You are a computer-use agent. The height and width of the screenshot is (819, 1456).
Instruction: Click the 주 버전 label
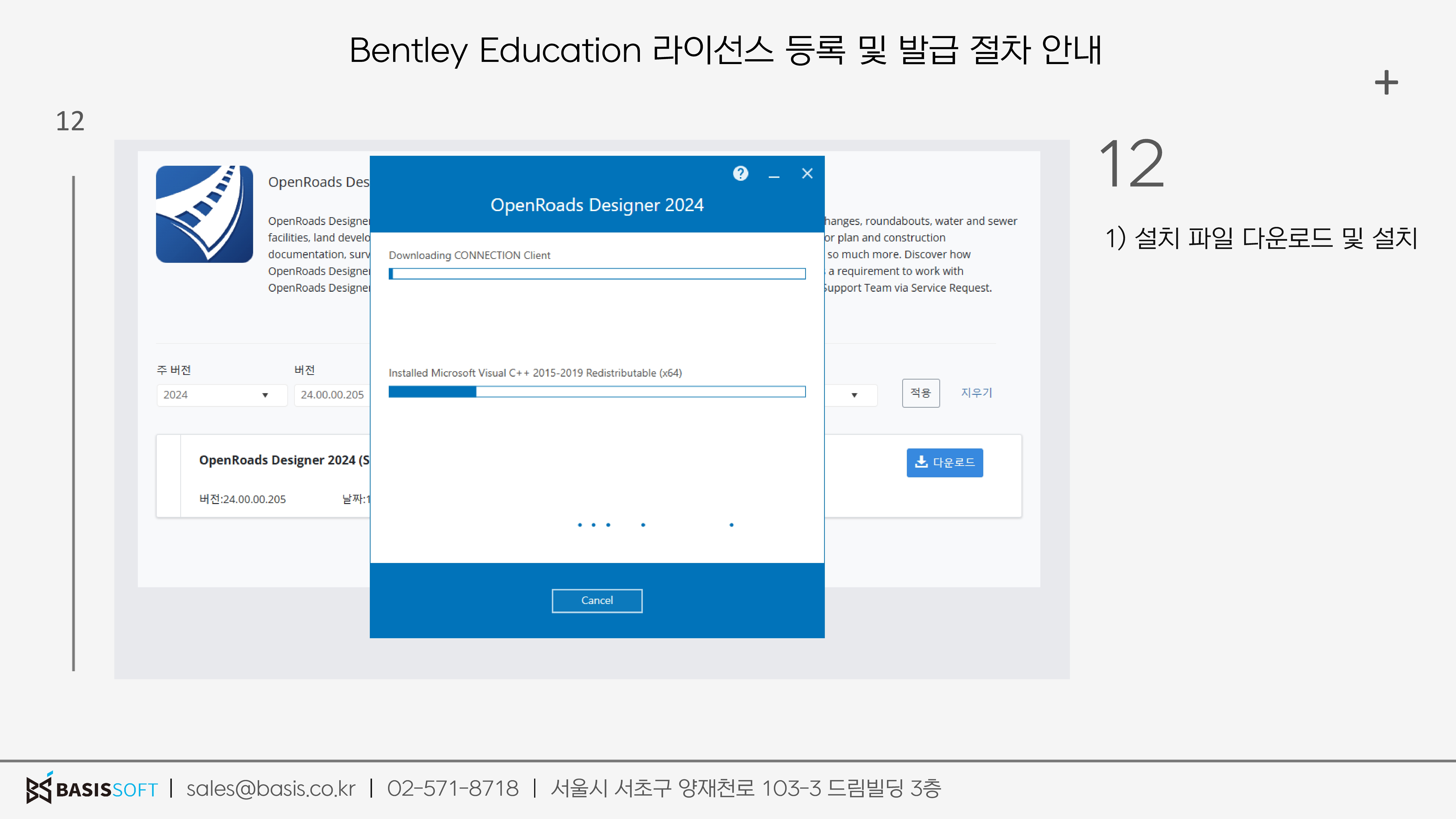point(174,370)
